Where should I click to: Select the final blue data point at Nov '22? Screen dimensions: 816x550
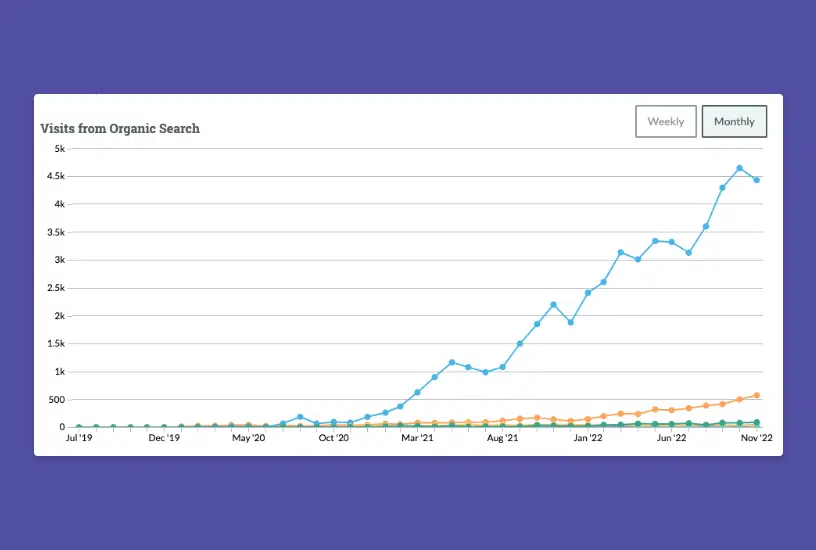(x=757, y=180)
